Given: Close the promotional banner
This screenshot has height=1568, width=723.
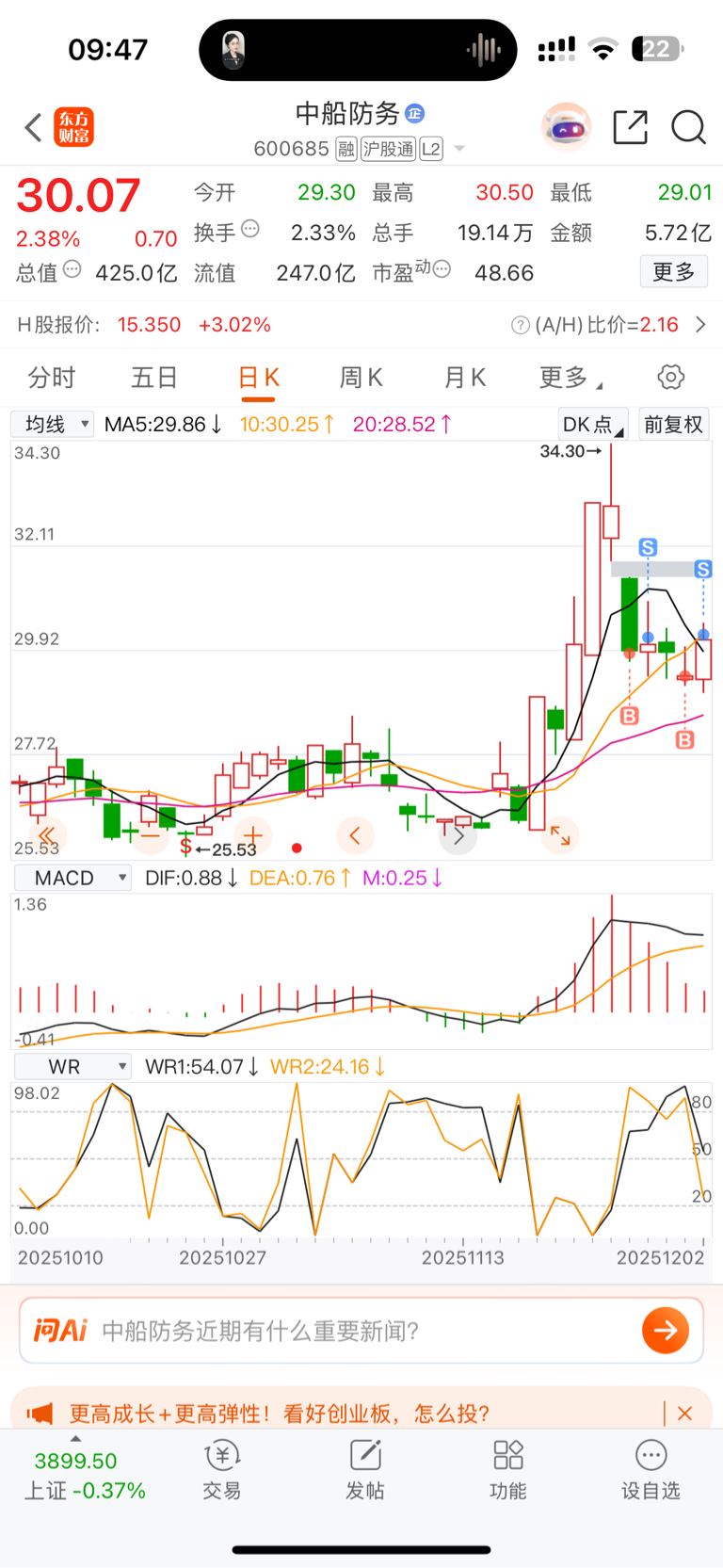Looking at the screenshot, I should pyautogui.click(x=684, y=1414).
